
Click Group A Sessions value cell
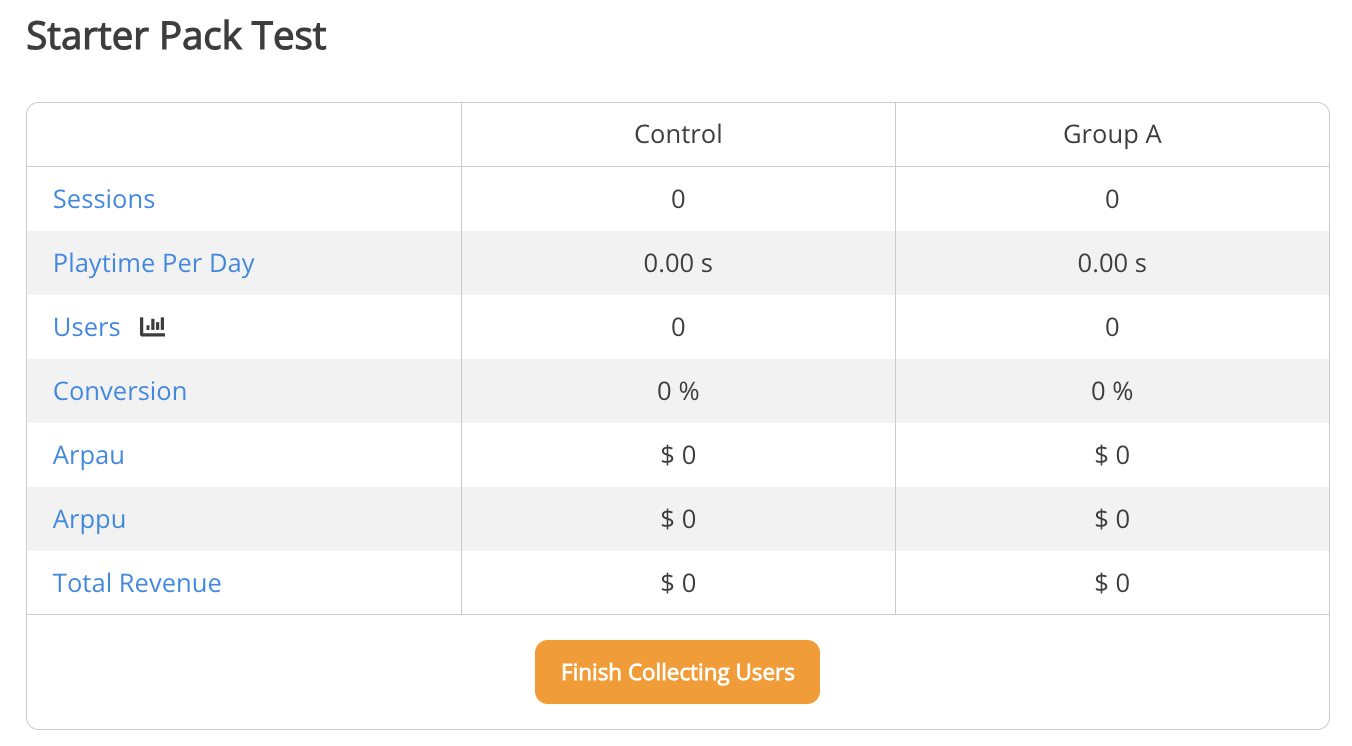tap(1112, 199)
